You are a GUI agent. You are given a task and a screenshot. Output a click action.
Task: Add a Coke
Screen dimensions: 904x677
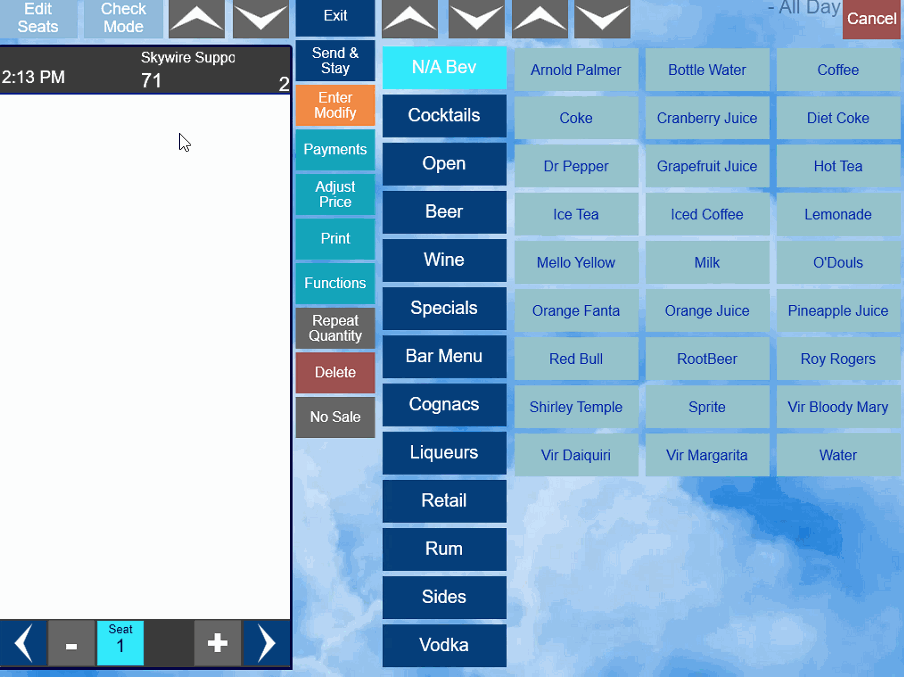[576, 118]
